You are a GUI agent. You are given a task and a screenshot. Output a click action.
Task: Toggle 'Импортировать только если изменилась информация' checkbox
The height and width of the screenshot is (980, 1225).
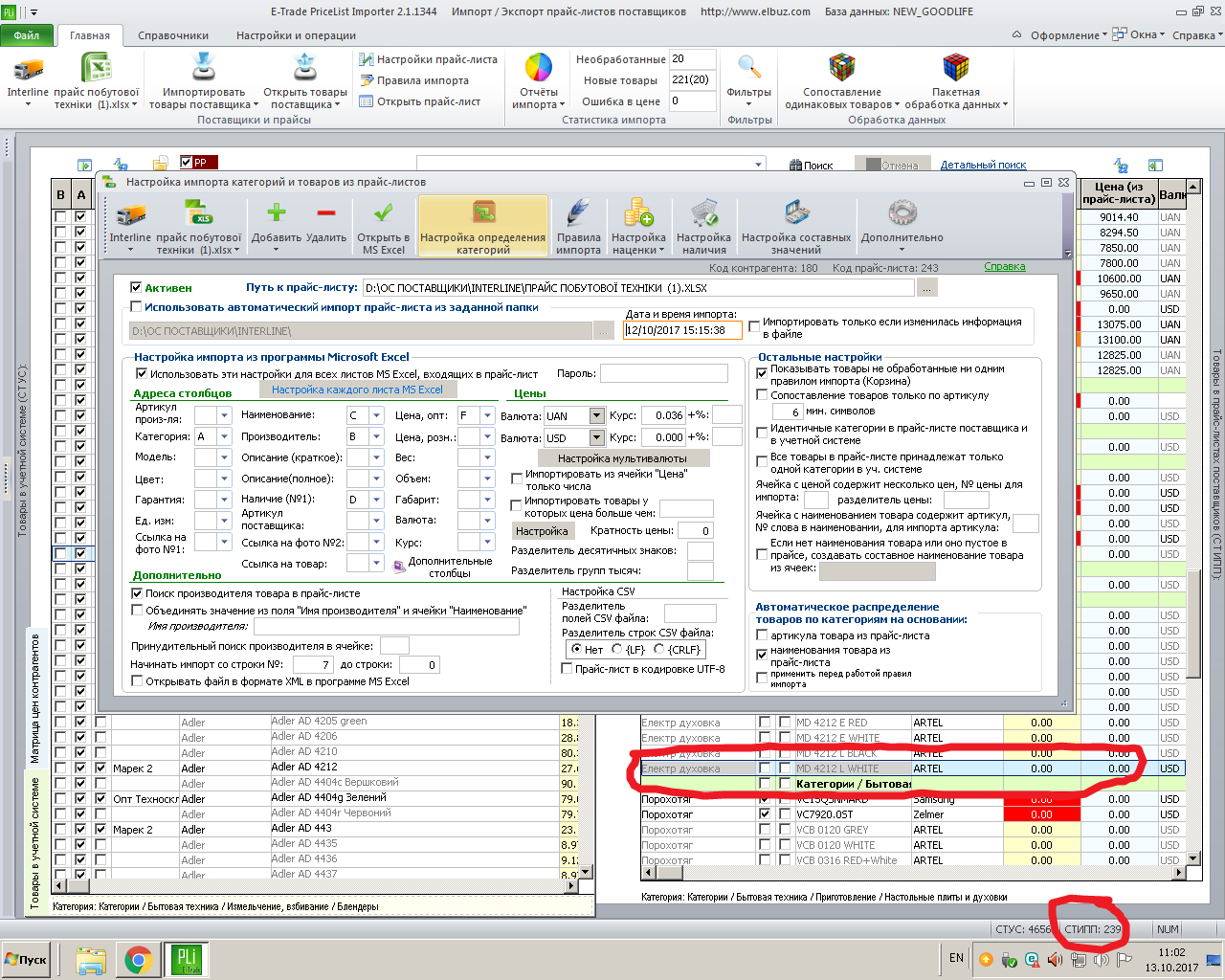tap(754, 326)
